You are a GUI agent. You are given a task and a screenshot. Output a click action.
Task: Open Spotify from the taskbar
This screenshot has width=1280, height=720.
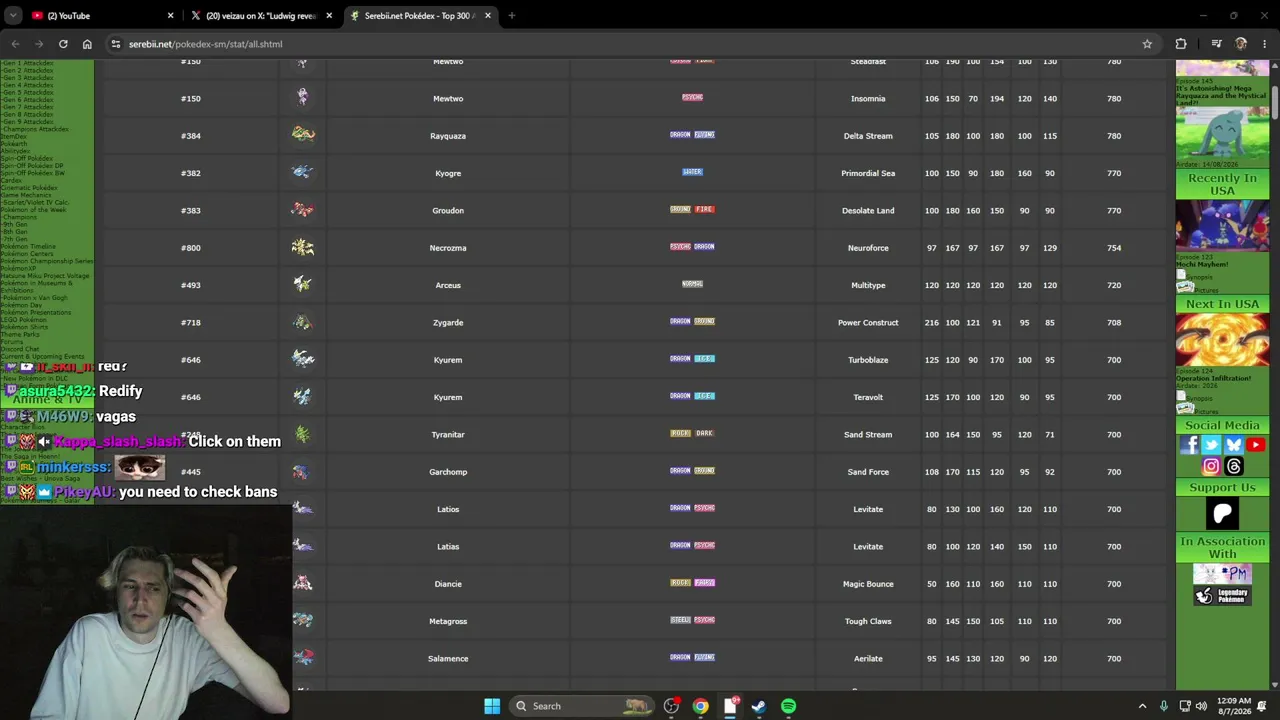pyautogui.click(x=788, y=706)
